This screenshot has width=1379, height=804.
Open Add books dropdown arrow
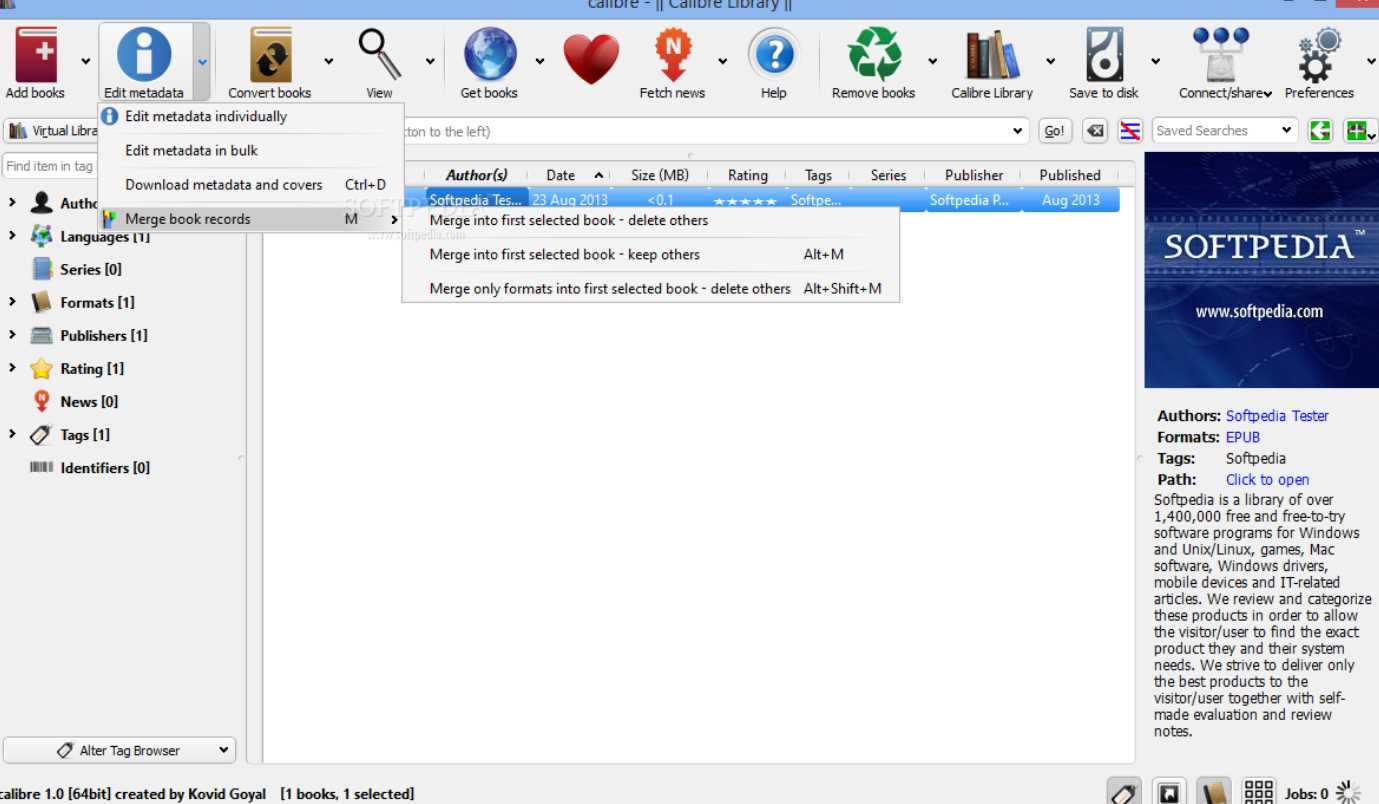(85, 62)
